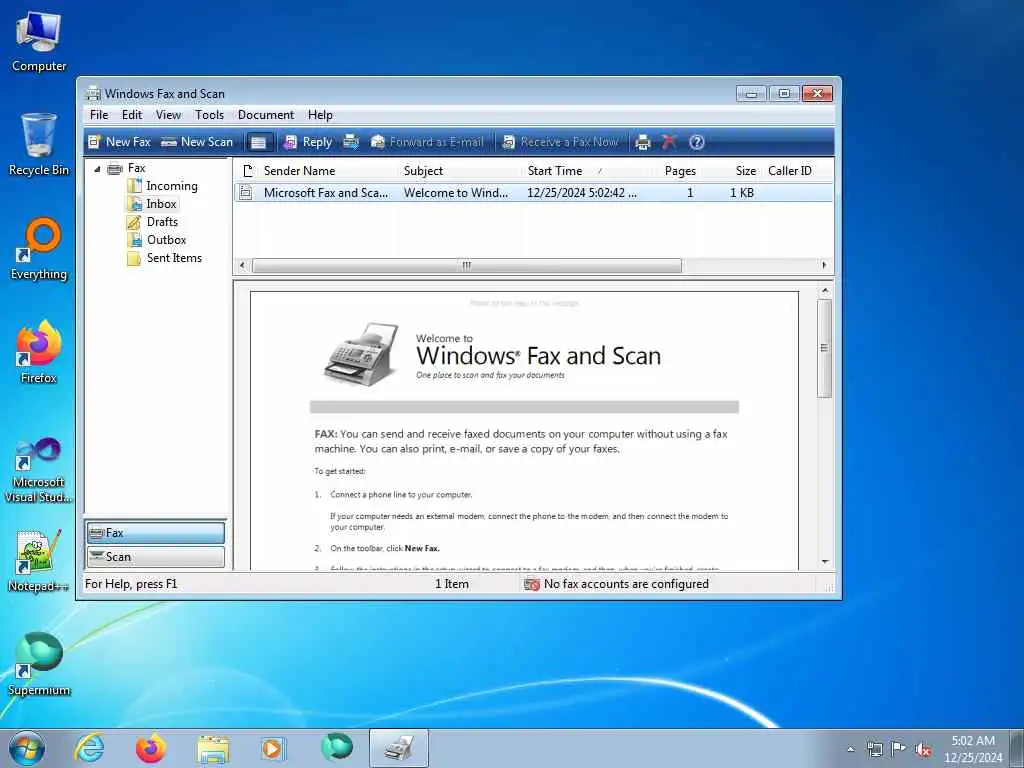Switch to the Scan view button
The image size is (1024, 768).
pyautogui.click(x=156, y=557)
